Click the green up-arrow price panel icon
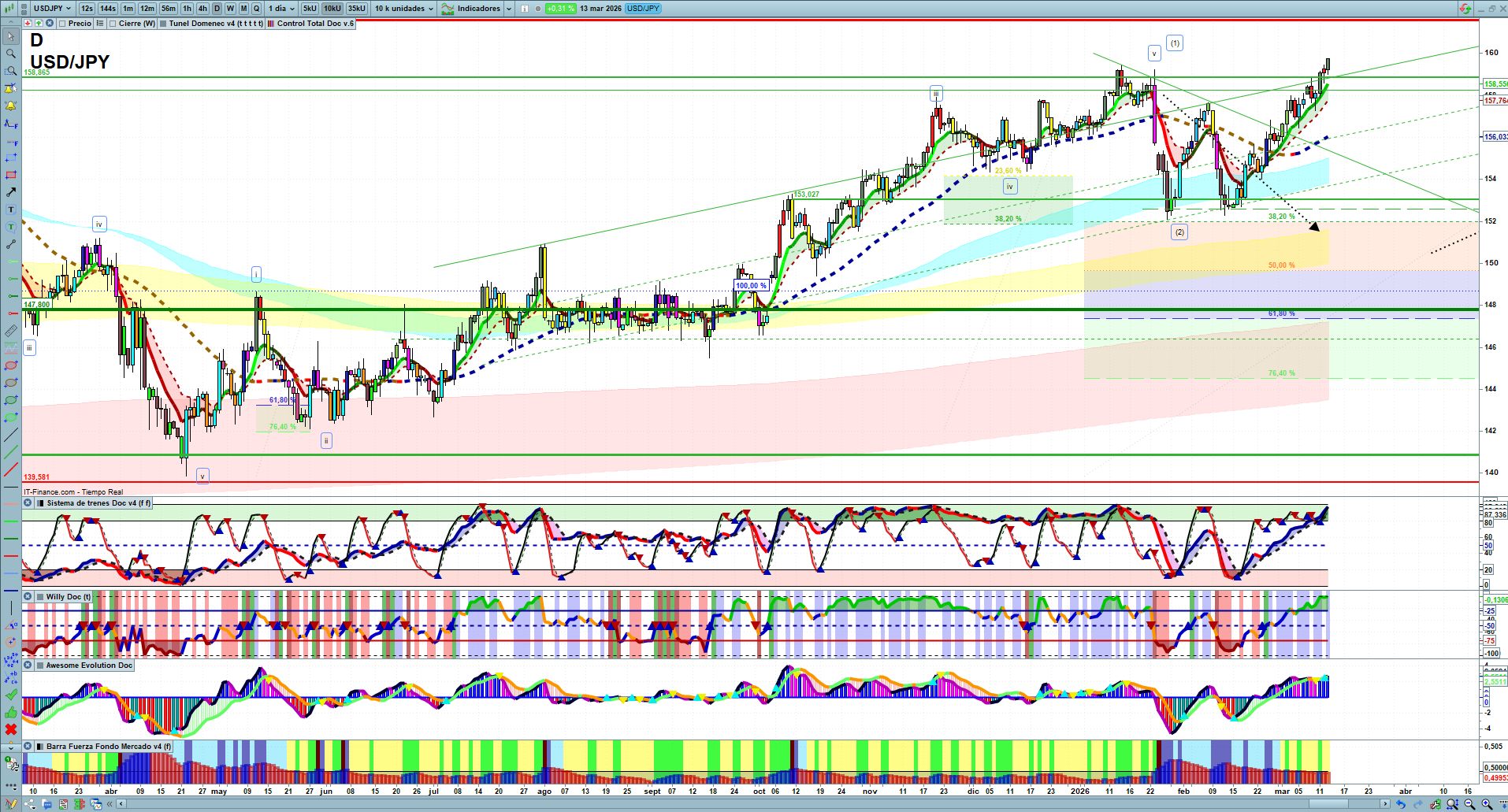The height and width of the screenshot is (812, 1508). pos(39,24)
